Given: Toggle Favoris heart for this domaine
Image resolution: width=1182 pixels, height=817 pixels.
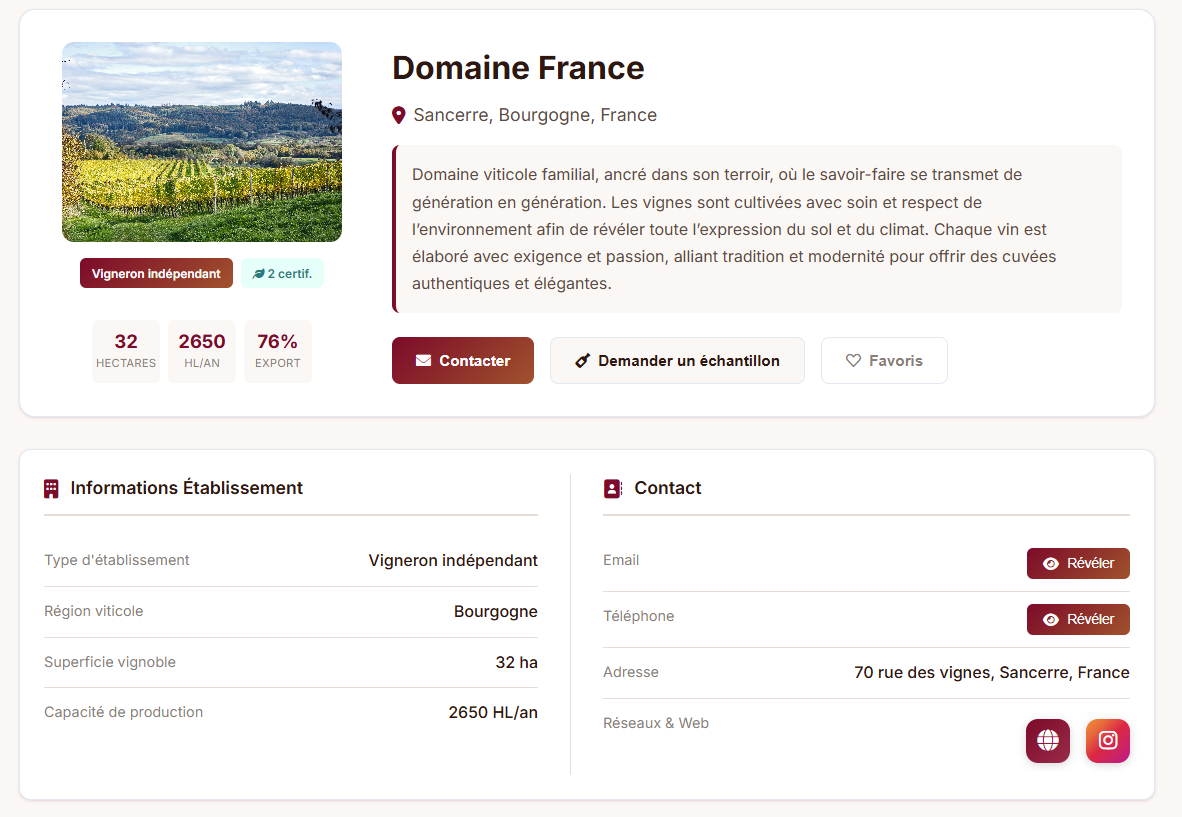Looking at the screenshot, I should click(883, 361).
